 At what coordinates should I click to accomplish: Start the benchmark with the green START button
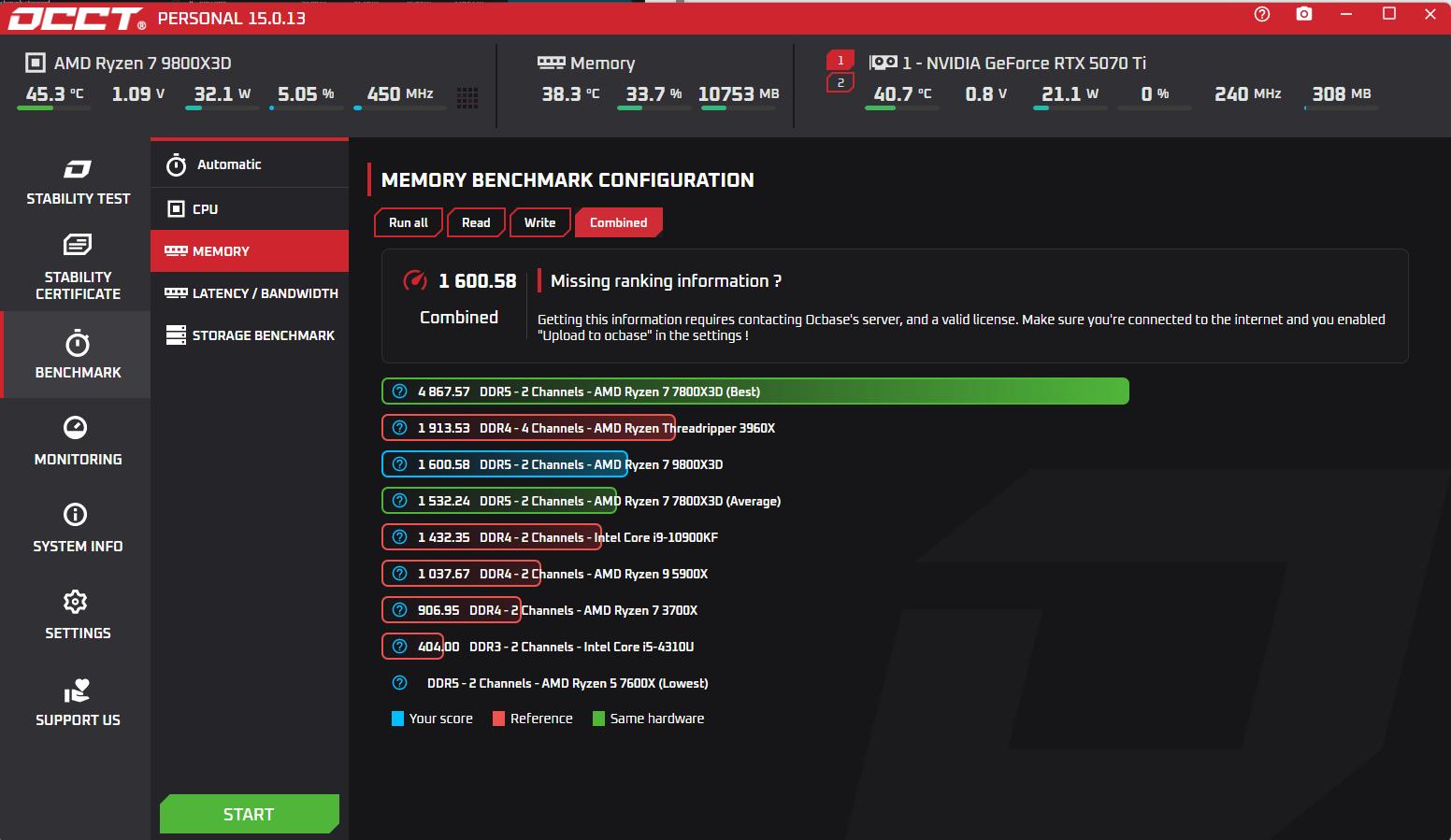point(250,814)
